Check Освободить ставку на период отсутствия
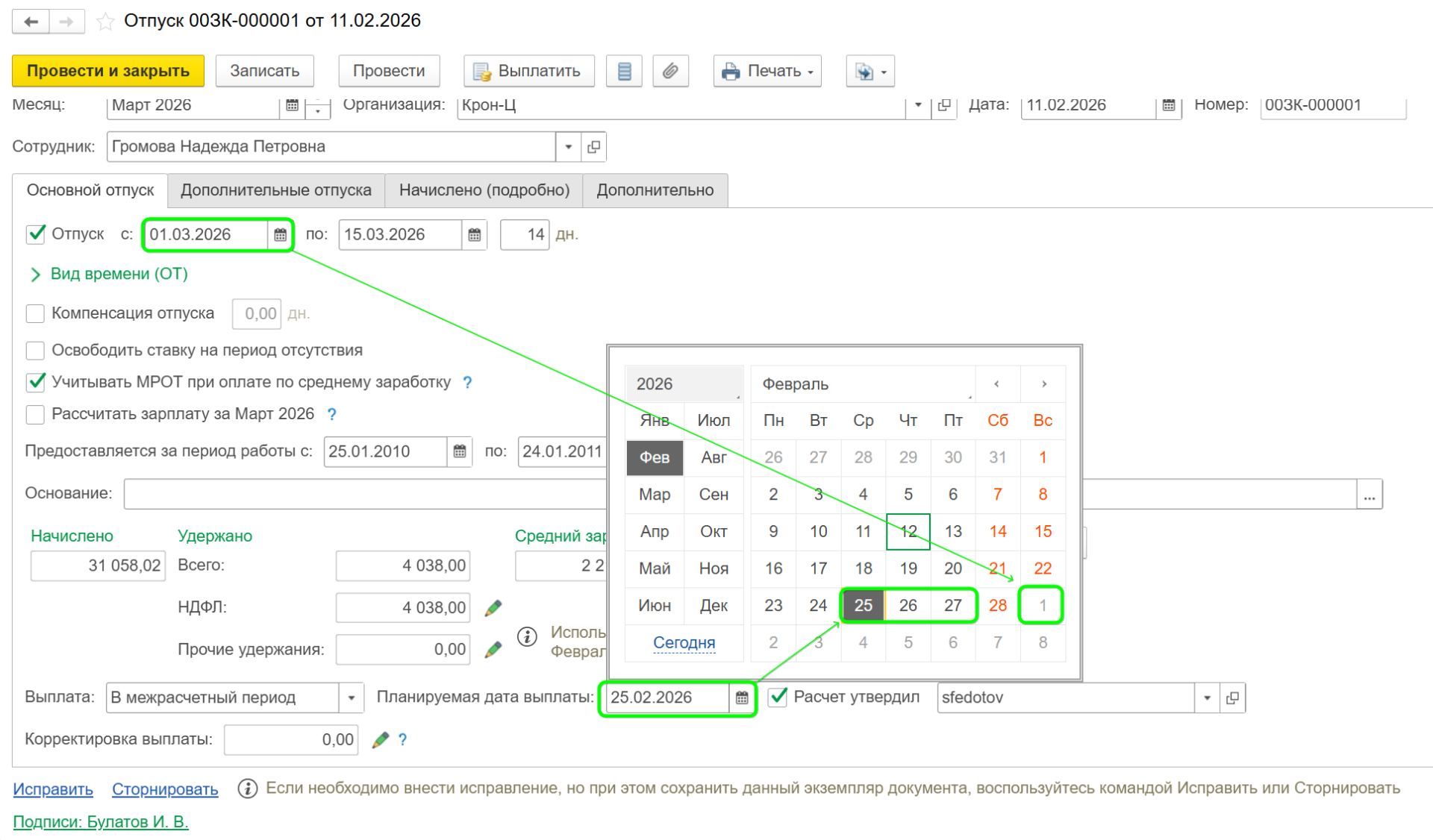 tap(35, 351)
